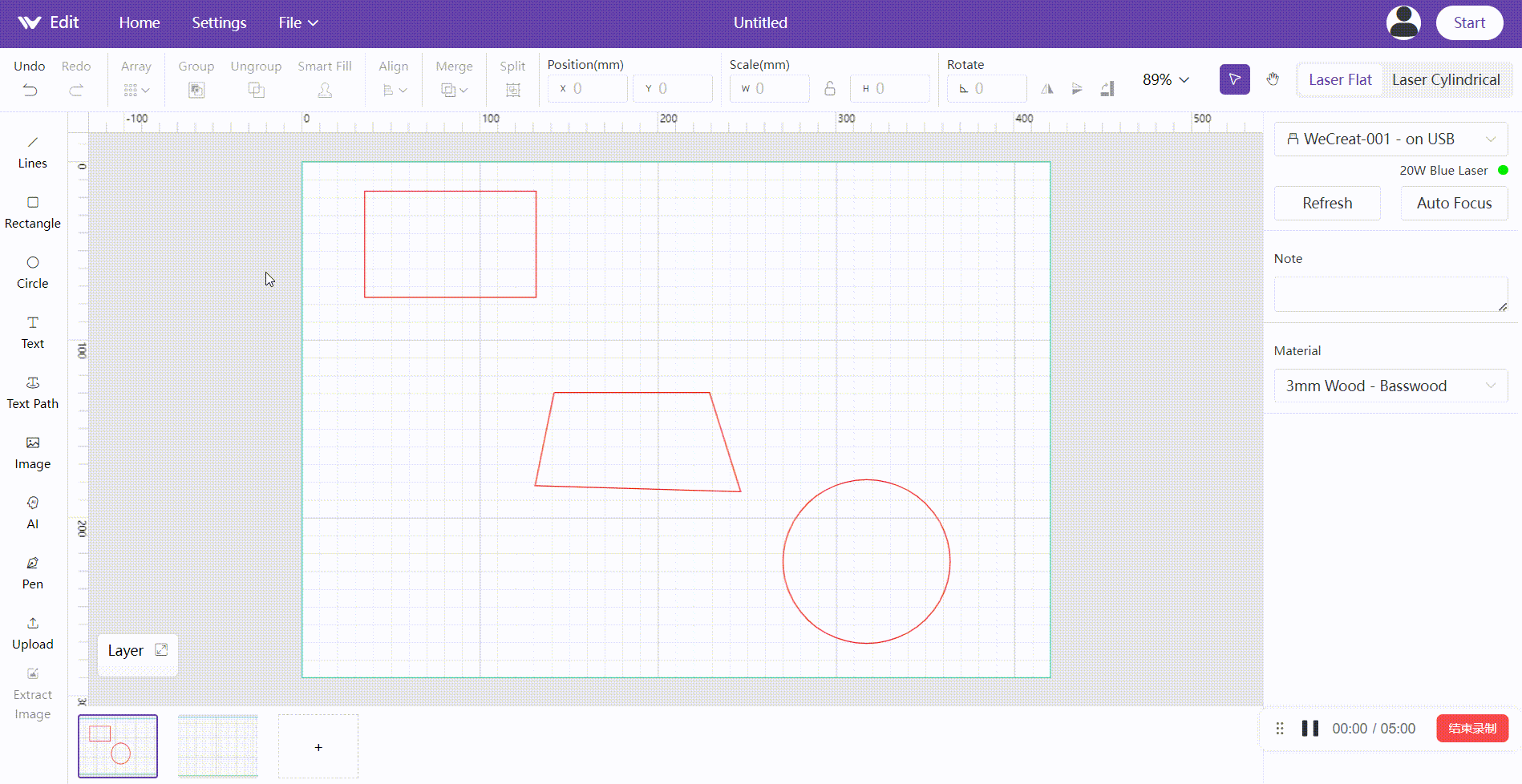This screenshot has width=1522, height=784.
Task: Select the Rectangle drawing tool
Action: tap(32, 212)
